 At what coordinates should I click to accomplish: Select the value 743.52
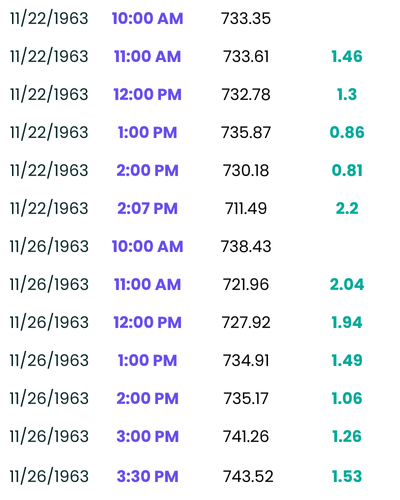(248, 476)
